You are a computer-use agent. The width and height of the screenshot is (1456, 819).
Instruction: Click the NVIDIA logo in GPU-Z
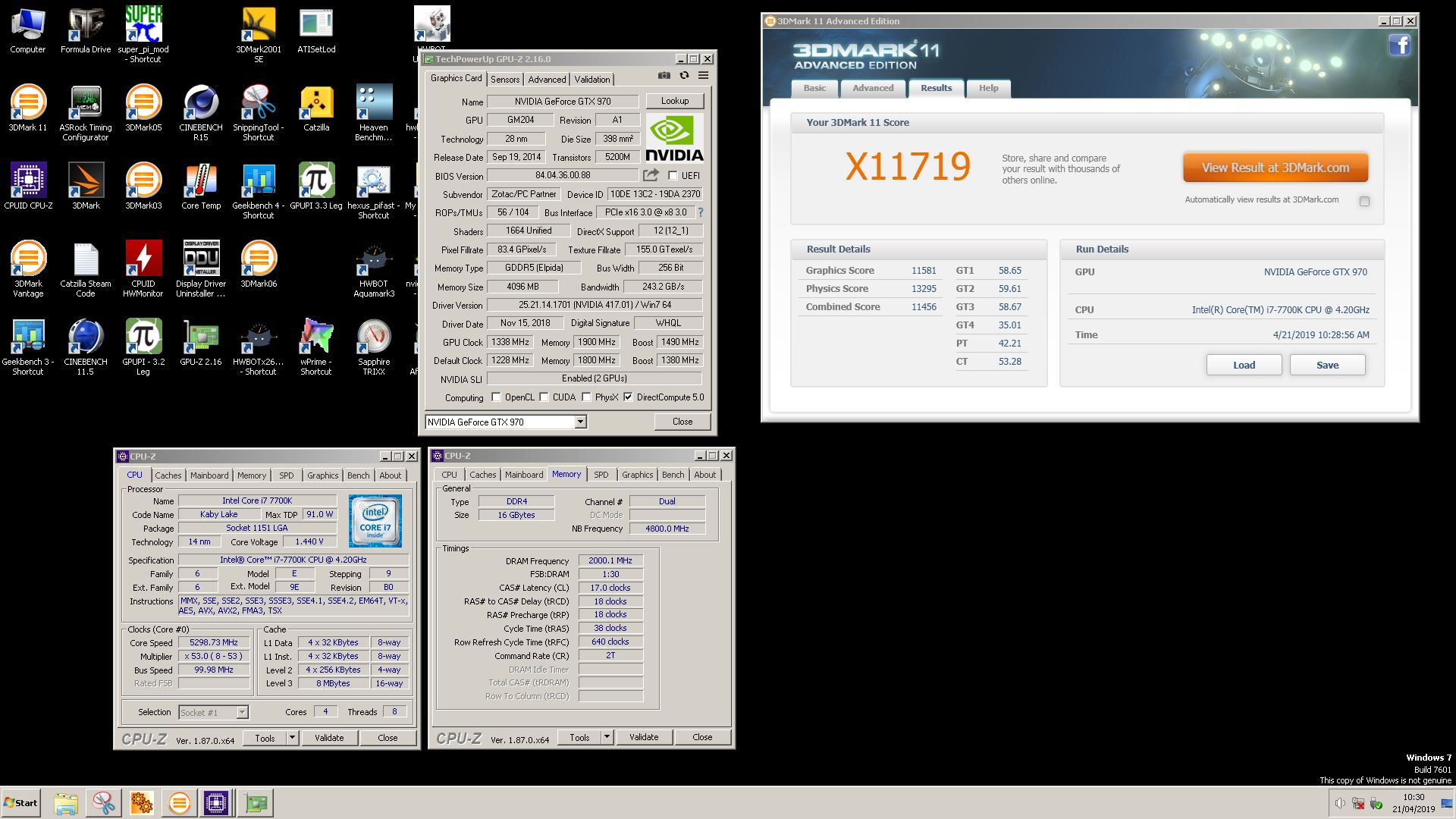click(674, 138)
